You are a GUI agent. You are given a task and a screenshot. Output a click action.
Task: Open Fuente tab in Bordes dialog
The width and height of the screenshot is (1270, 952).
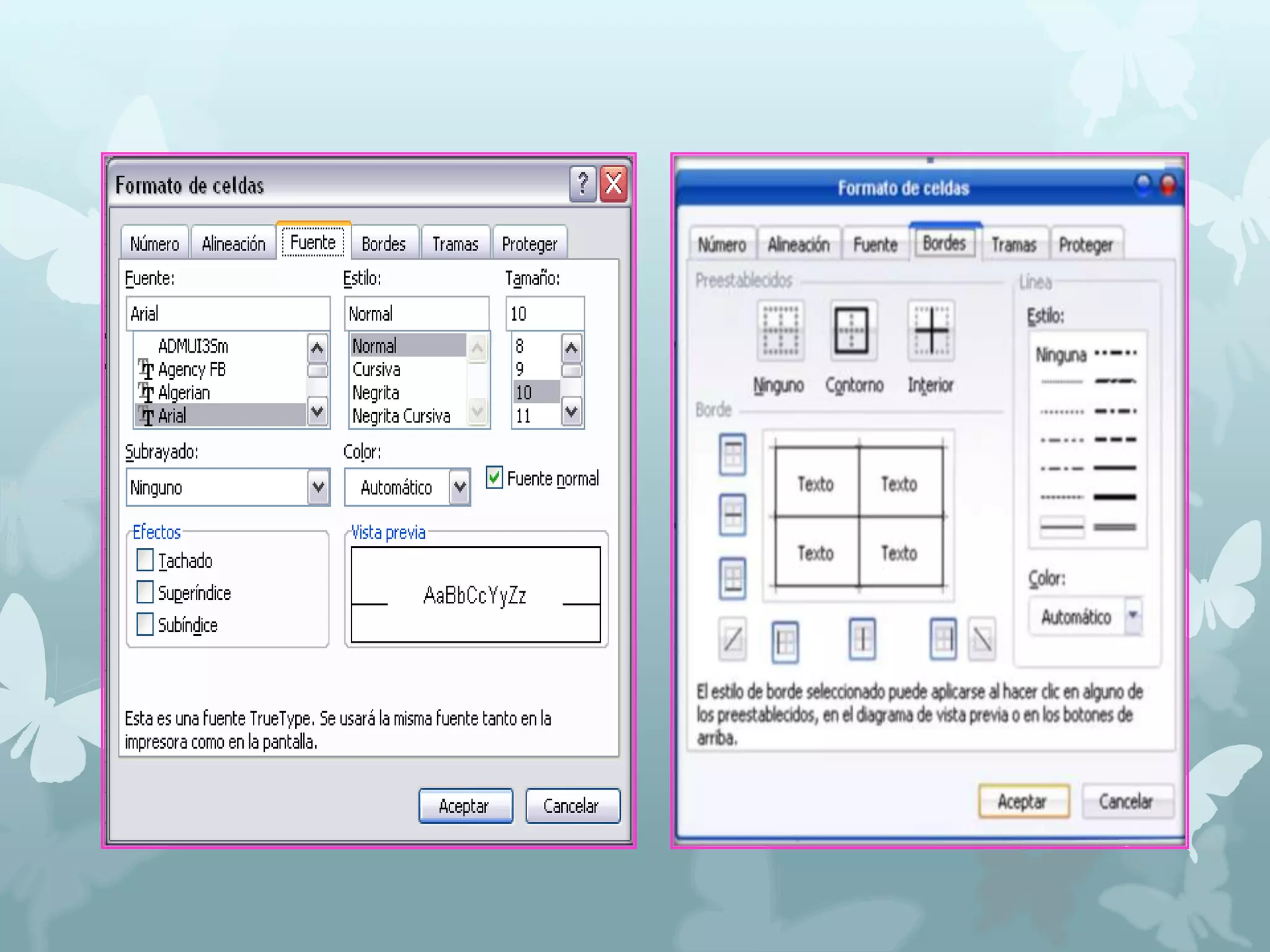pyautogui.click(x=875, y=245)
